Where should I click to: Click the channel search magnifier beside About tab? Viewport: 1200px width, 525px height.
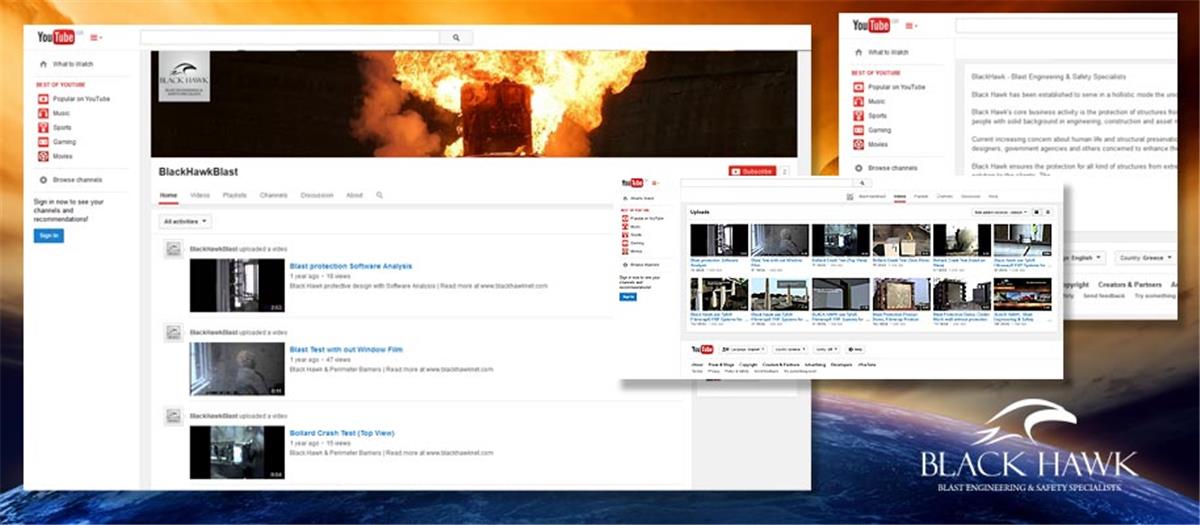tap(380, 195)
